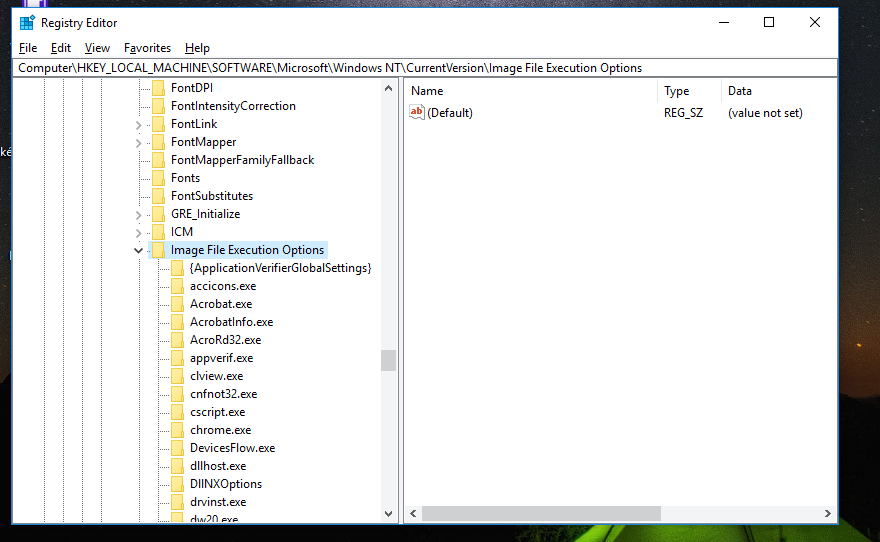Click the FontMapperFamilyFallback folder icon

159,160
